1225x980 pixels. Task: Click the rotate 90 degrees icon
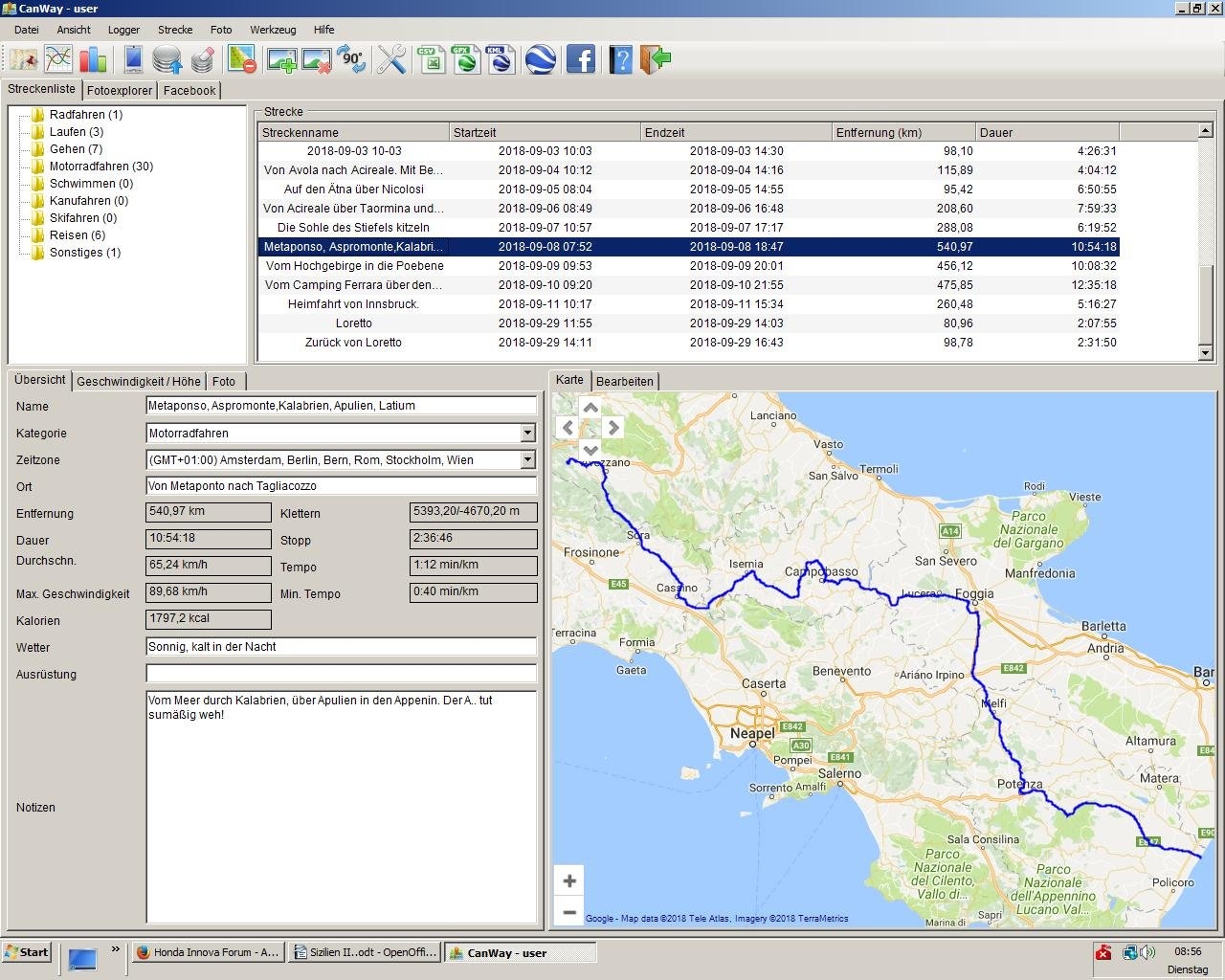coord(351,60)
